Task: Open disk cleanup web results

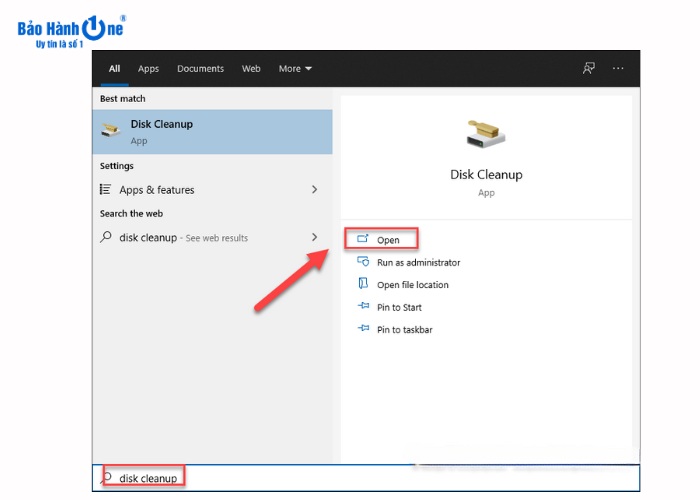Action: click(x=212, y=238)
